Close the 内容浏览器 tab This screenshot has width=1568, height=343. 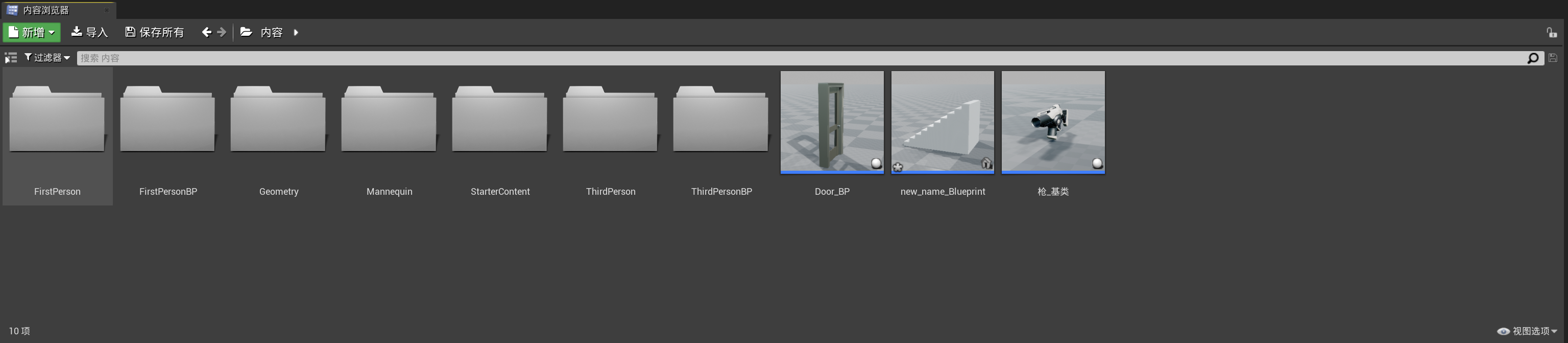(107, 10)
